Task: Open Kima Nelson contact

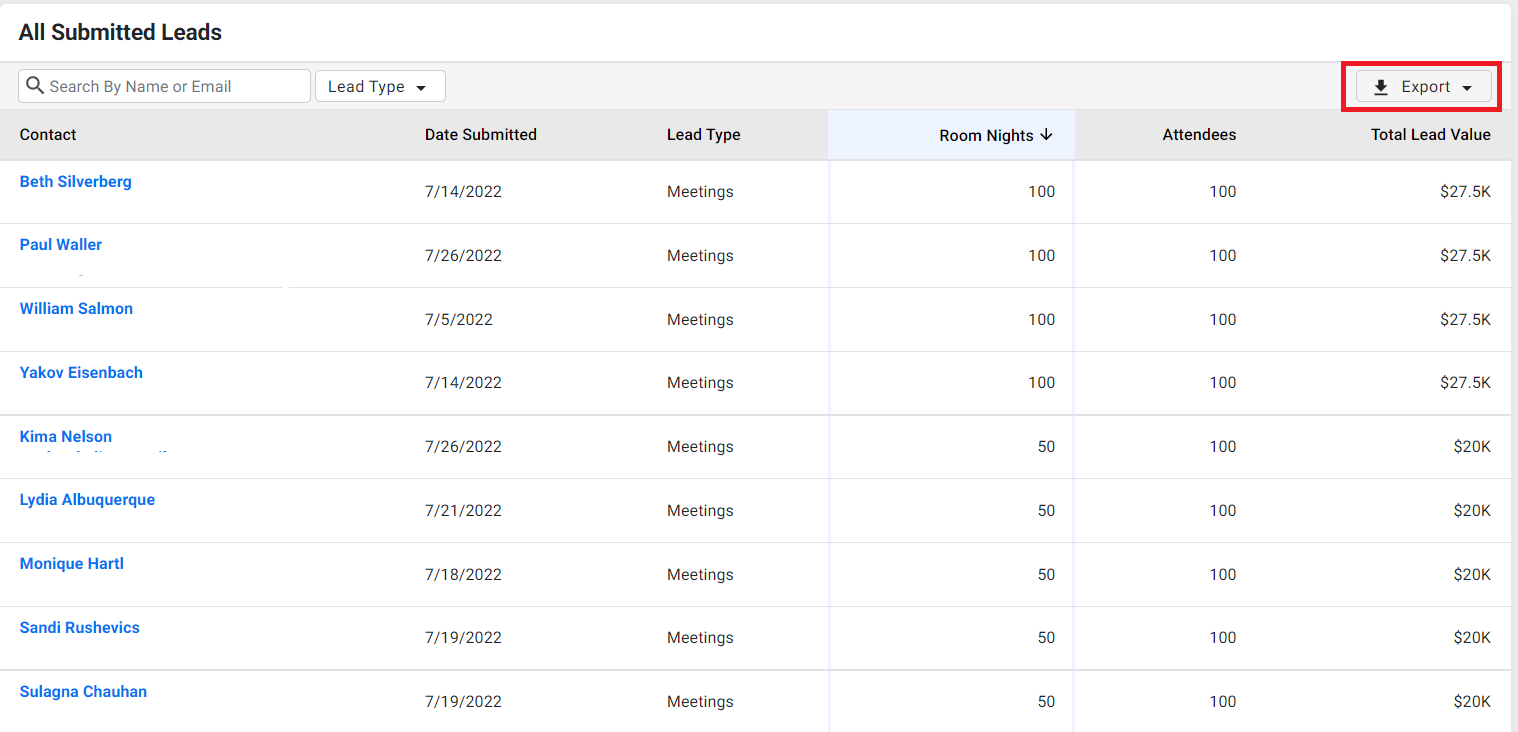Action: tap(66, 436)
